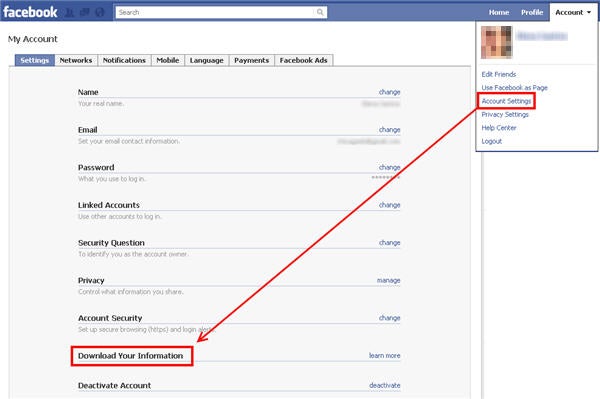
Task: Open the Facebook Ads tab
Action: [303, 60]
